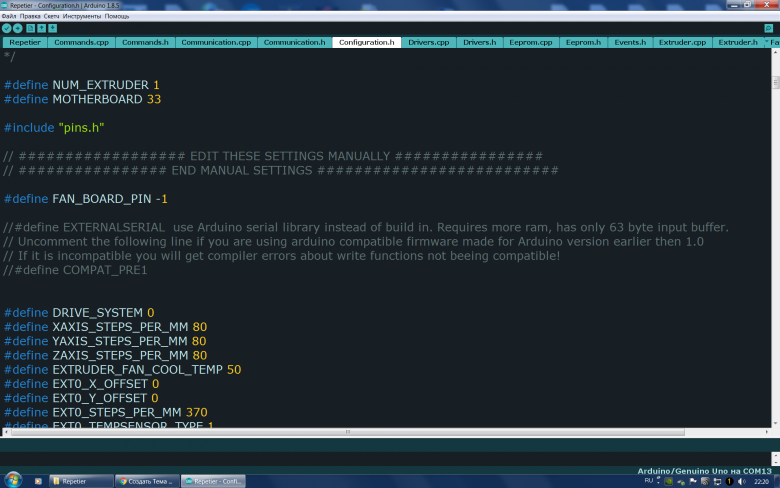The image size is (780, 488).
Task: Open the Файл menu
Action: [x=9, y=16]
